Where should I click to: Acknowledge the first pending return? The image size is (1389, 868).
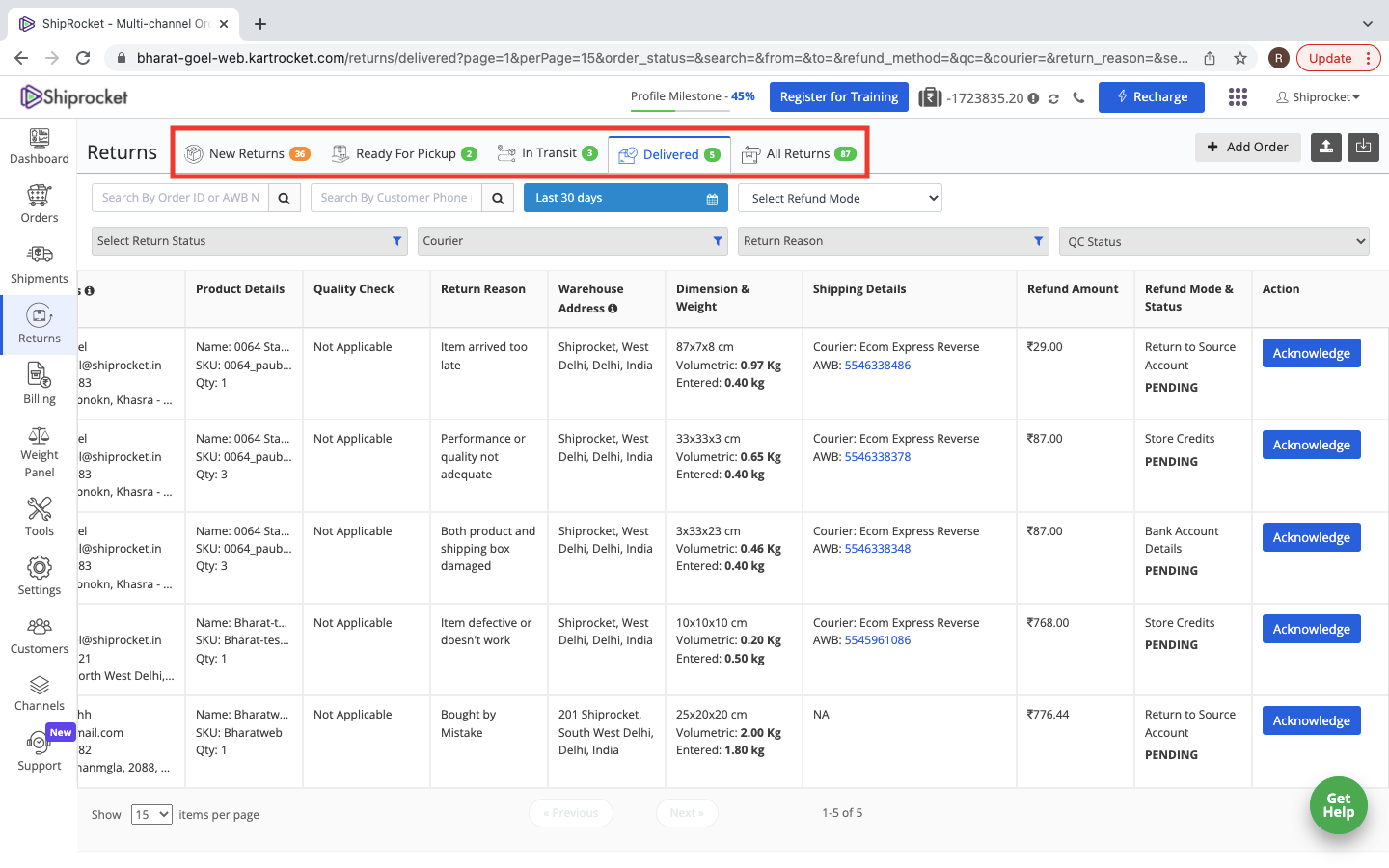1311,353
